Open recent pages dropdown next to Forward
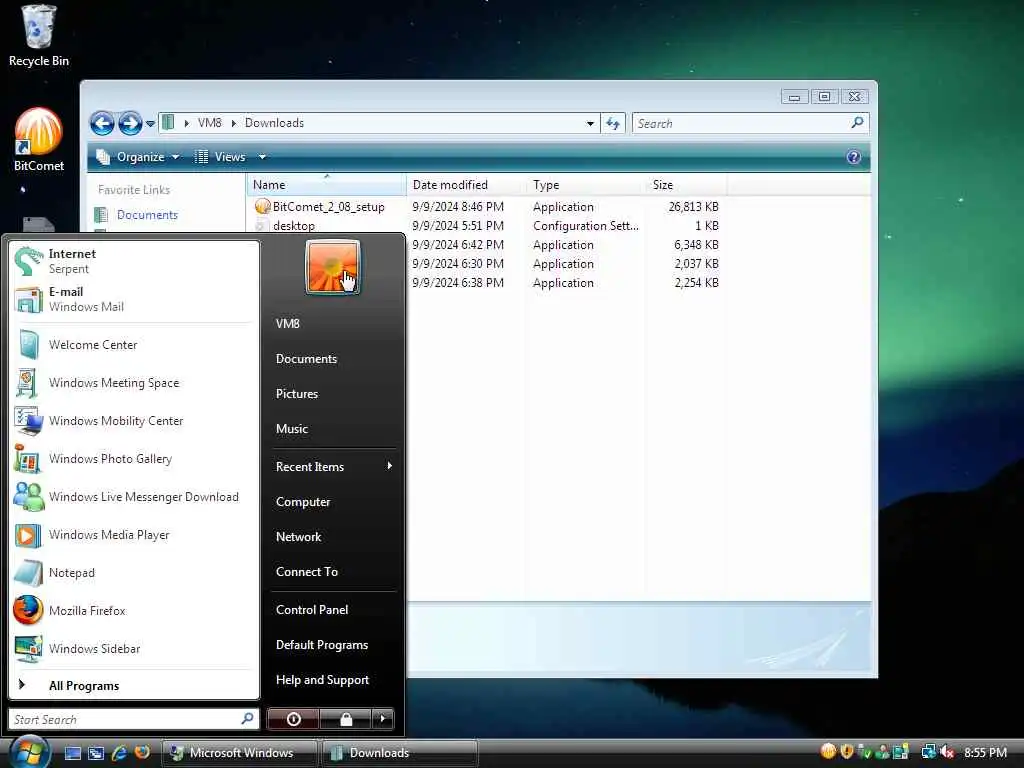 pyautogui.click(x=150, y=123)
